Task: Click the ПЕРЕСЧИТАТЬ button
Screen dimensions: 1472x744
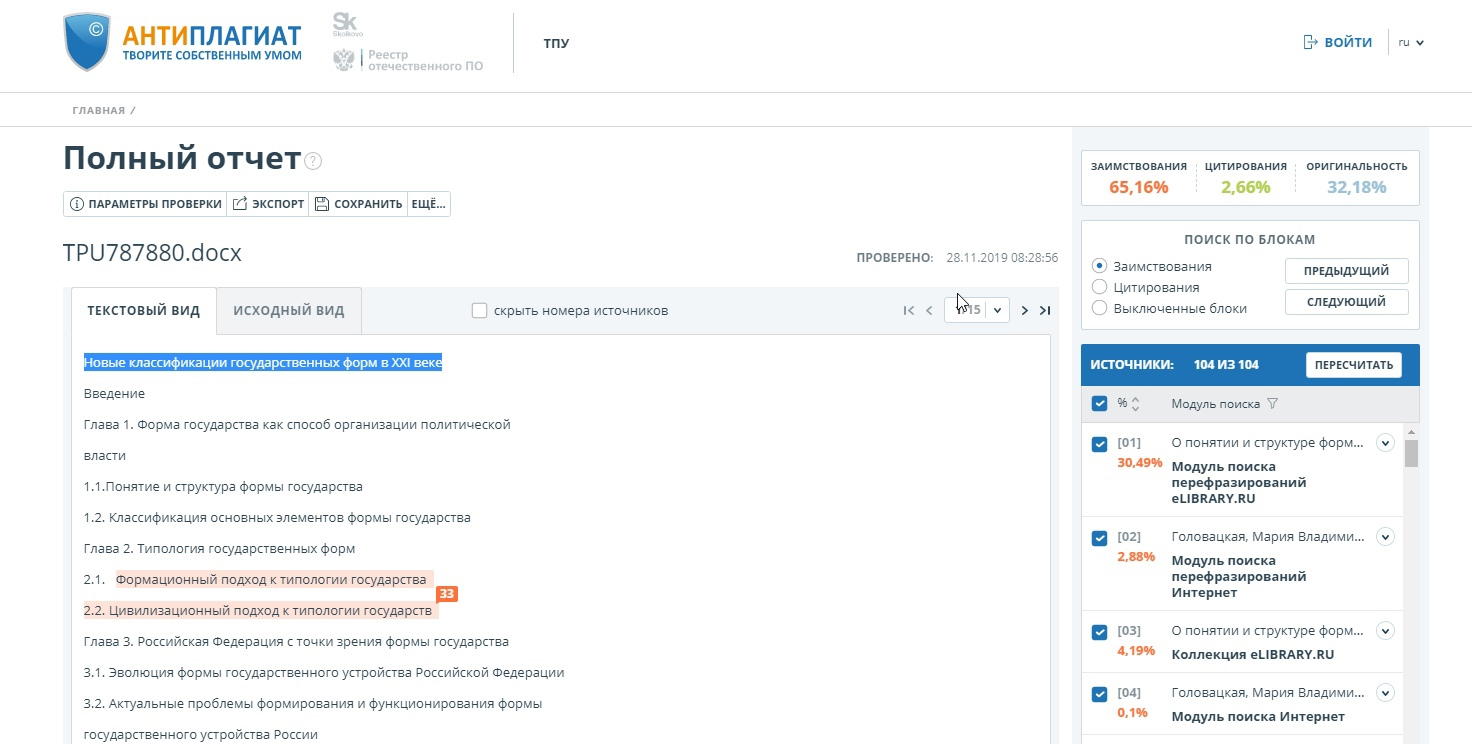Action: tap(1353, 365)
